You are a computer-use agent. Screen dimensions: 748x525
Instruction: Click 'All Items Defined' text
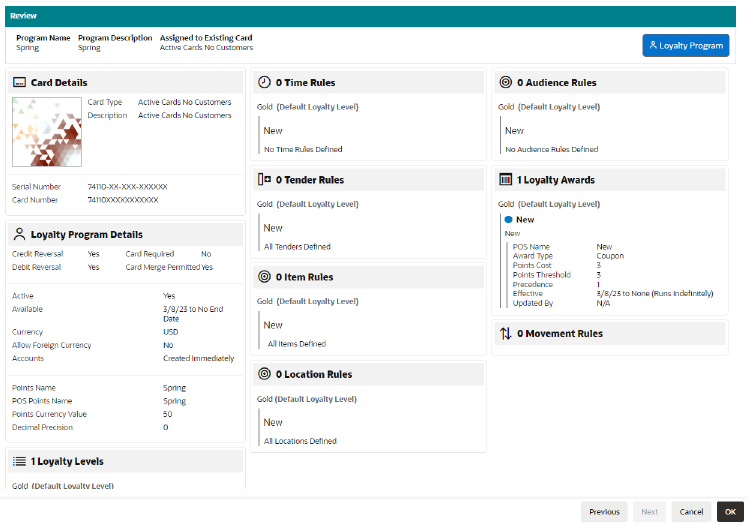tap(297, 344)
